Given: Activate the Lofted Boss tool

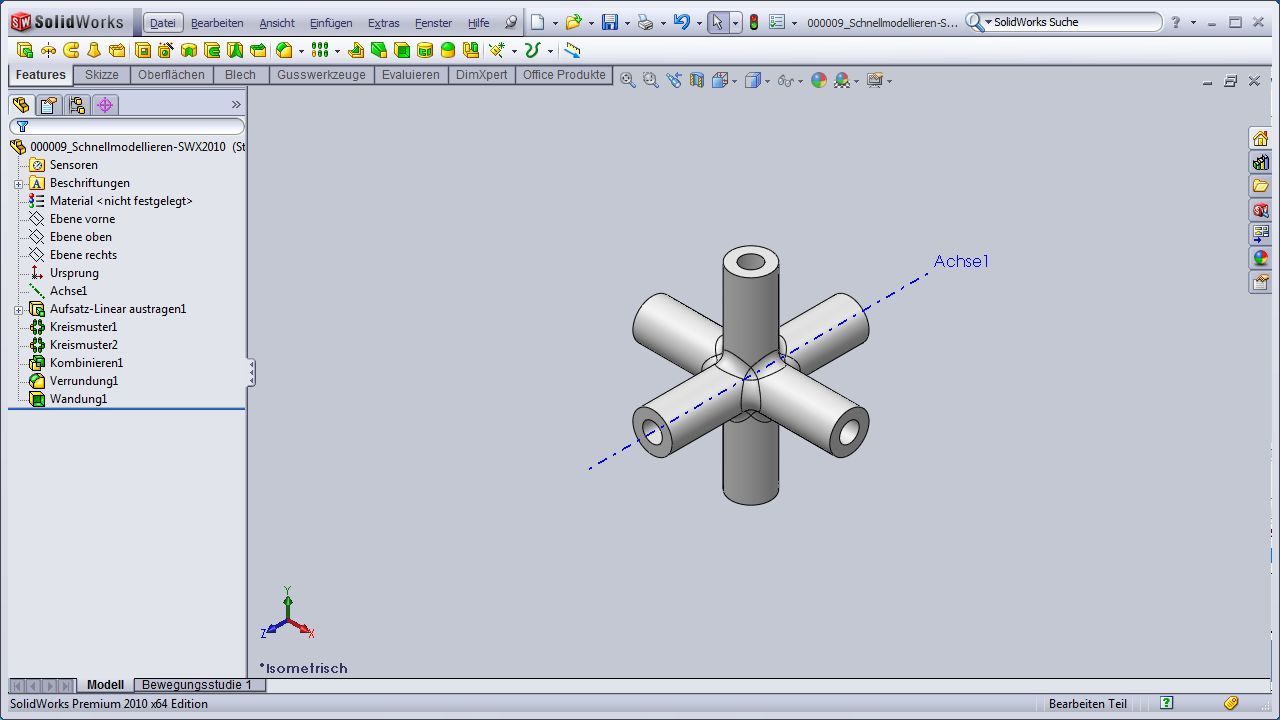Looking at the screenshot, I should (x=94, y=50).
